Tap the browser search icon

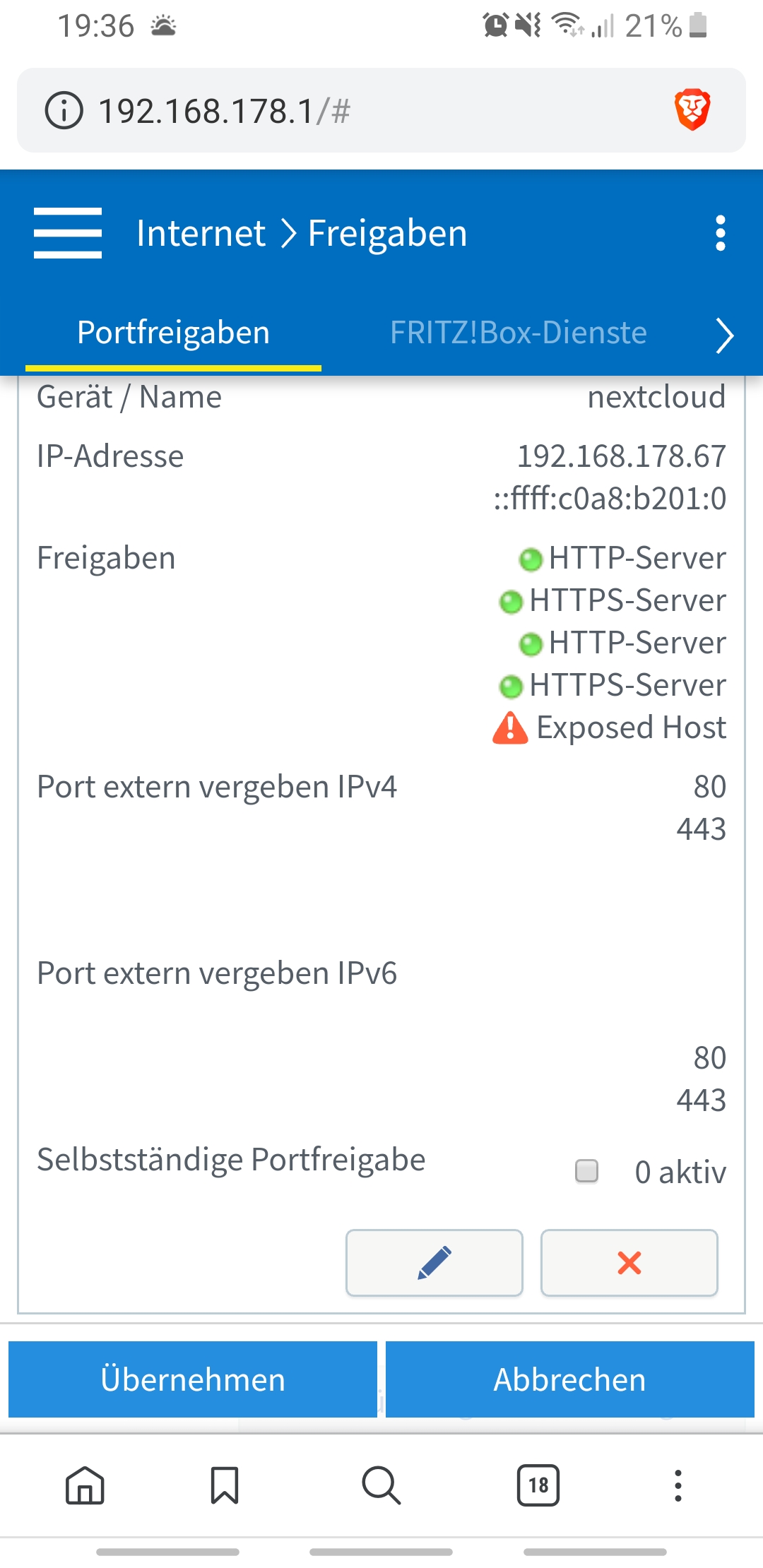(381, 1485)
